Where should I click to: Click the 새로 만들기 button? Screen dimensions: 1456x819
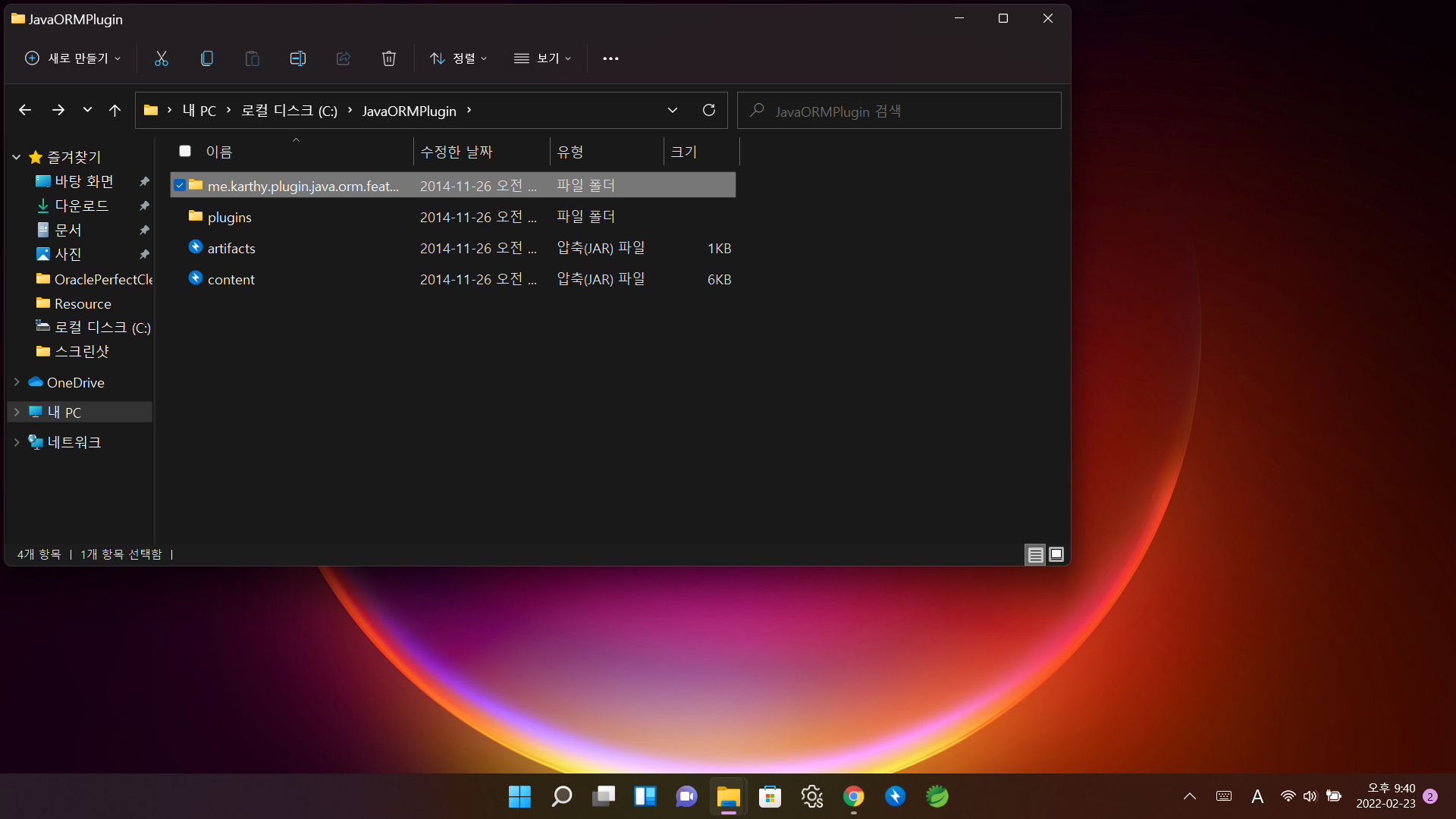point(73,58)
